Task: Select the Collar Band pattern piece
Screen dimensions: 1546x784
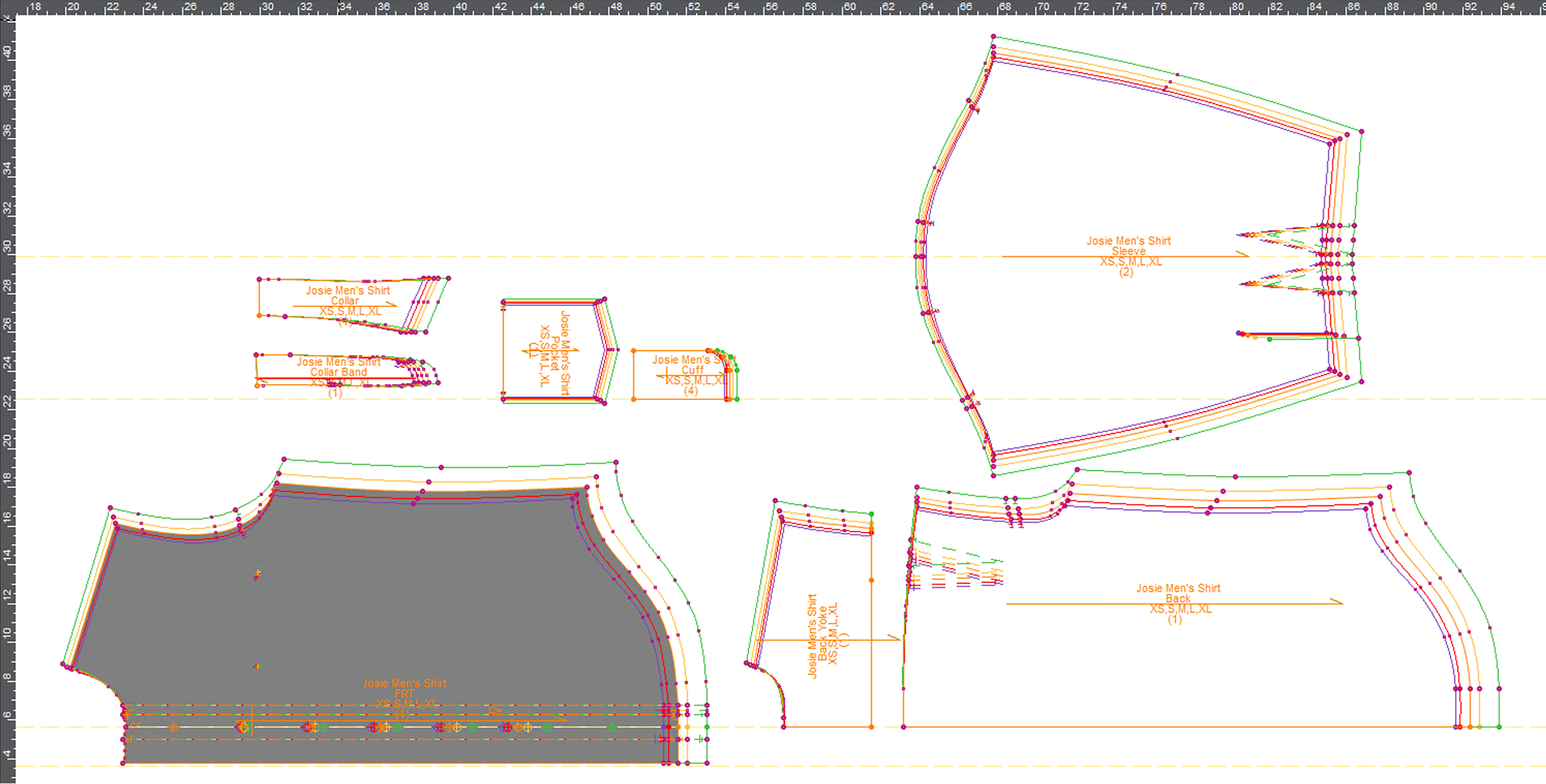Action: (346, 370)
